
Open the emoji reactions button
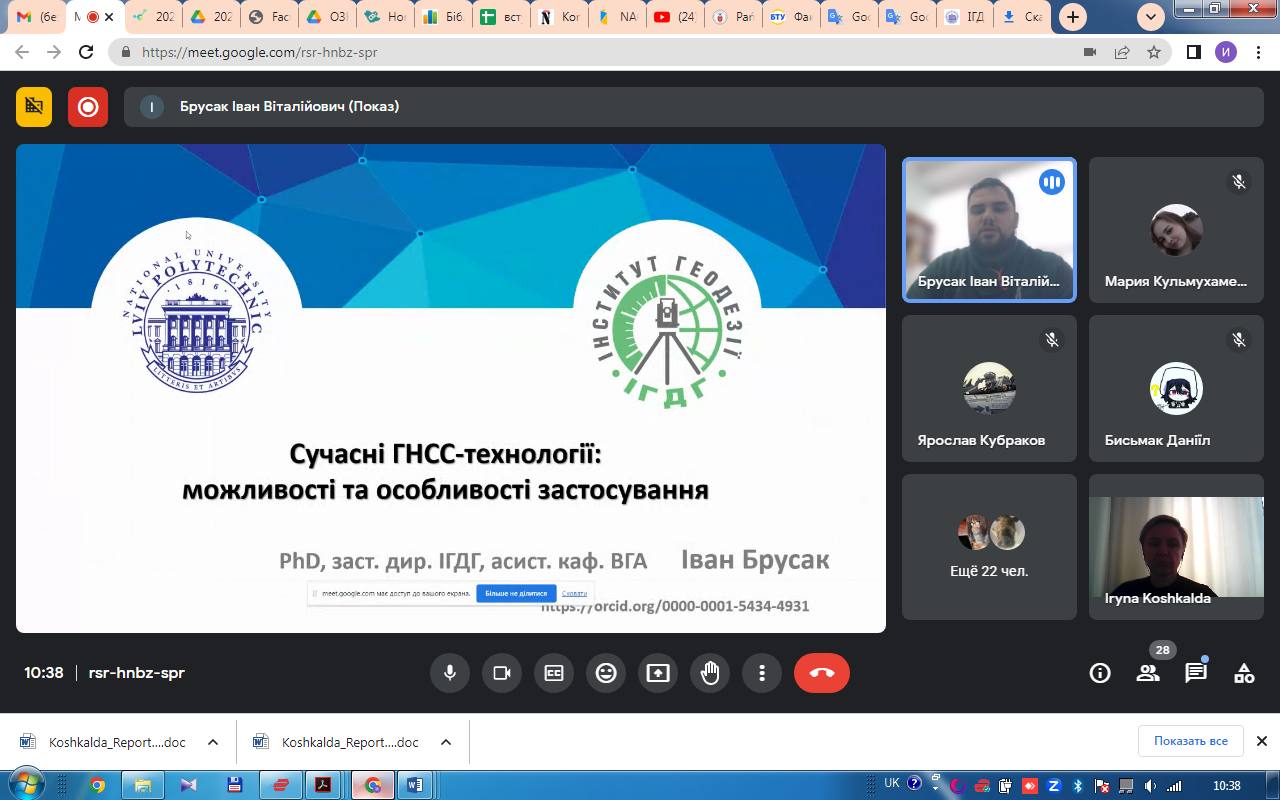tap(606, 673)
